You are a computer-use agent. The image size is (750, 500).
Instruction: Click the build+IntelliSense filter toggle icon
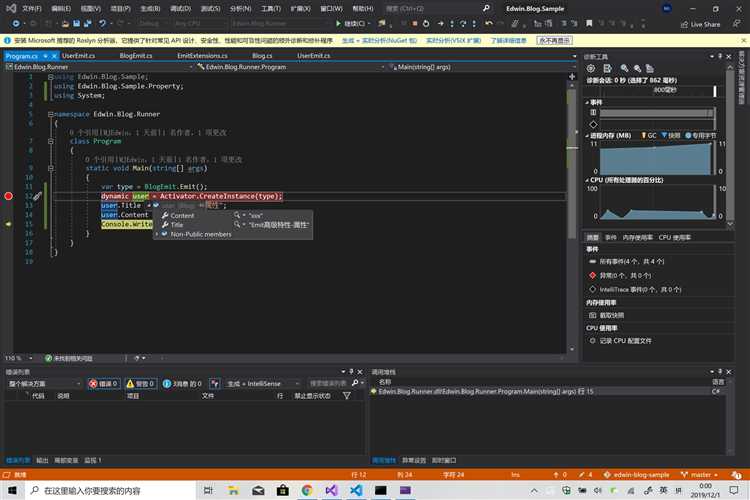pyautogui.click(x=214, y=384)
